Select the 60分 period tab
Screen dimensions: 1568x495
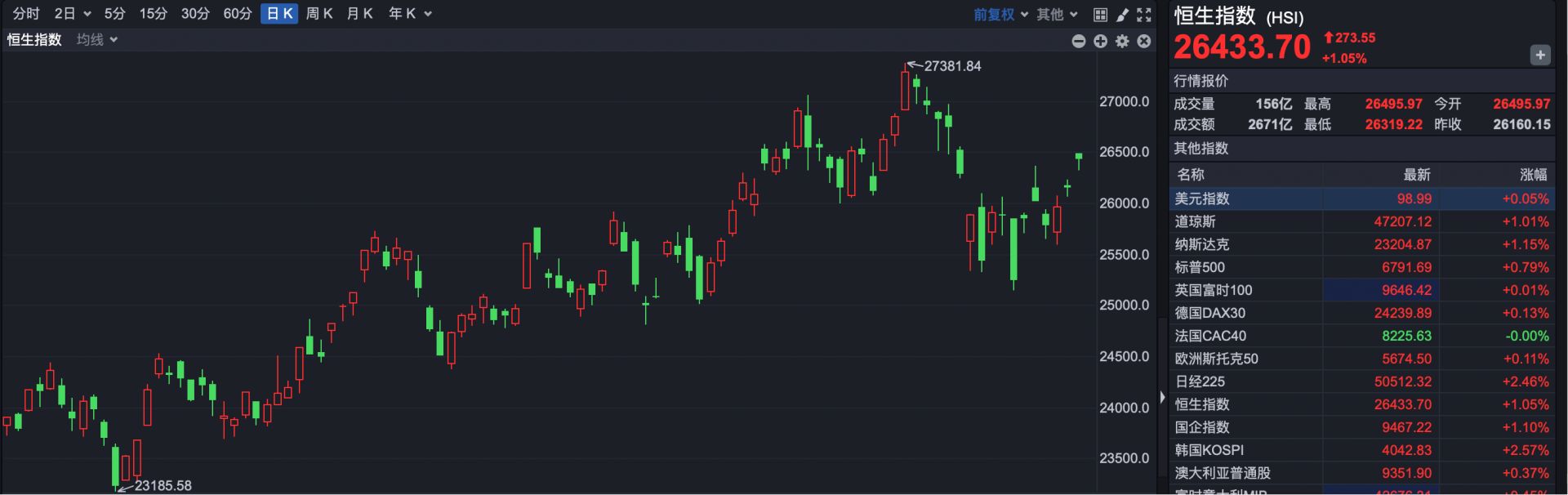pos(238,14)
